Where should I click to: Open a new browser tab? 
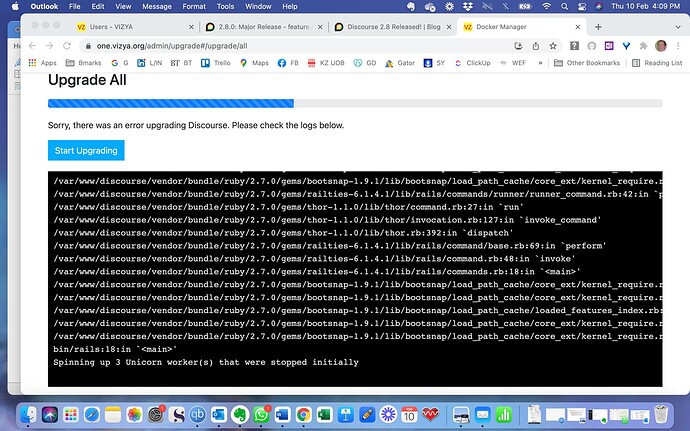pos(598,27)
